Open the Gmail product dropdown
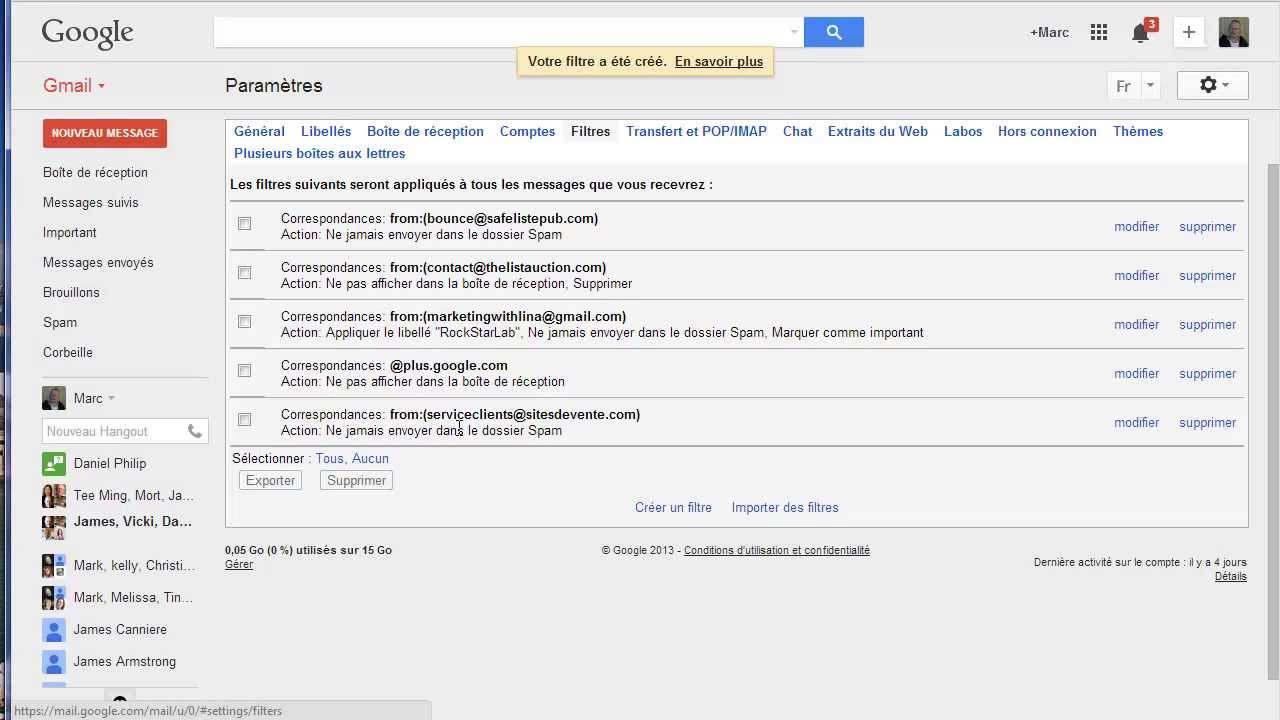This screenshot has width=1280, height=720. pyautogui.click(x=74, y=85)
